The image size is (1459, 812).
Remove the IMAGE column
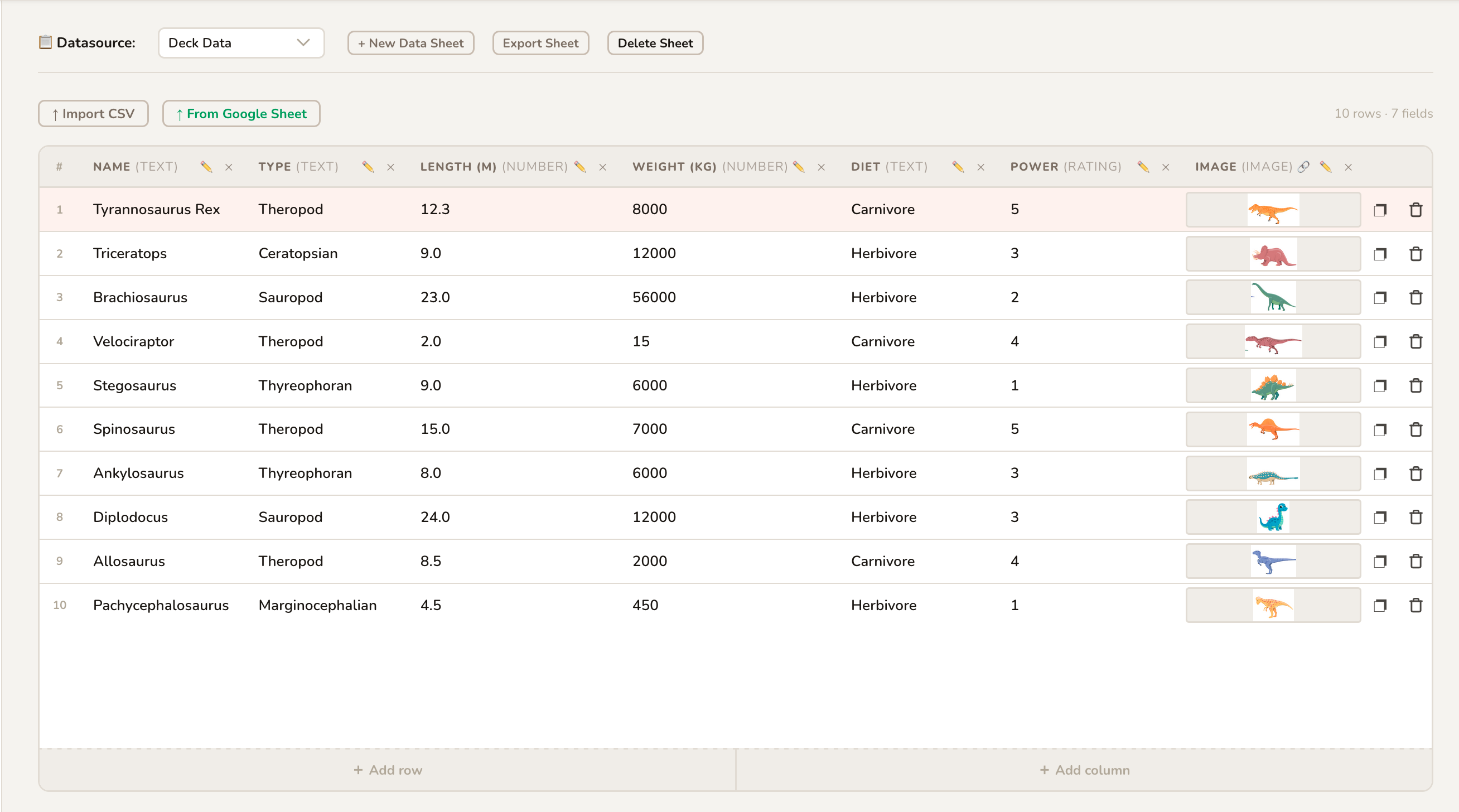point(1349,167)
